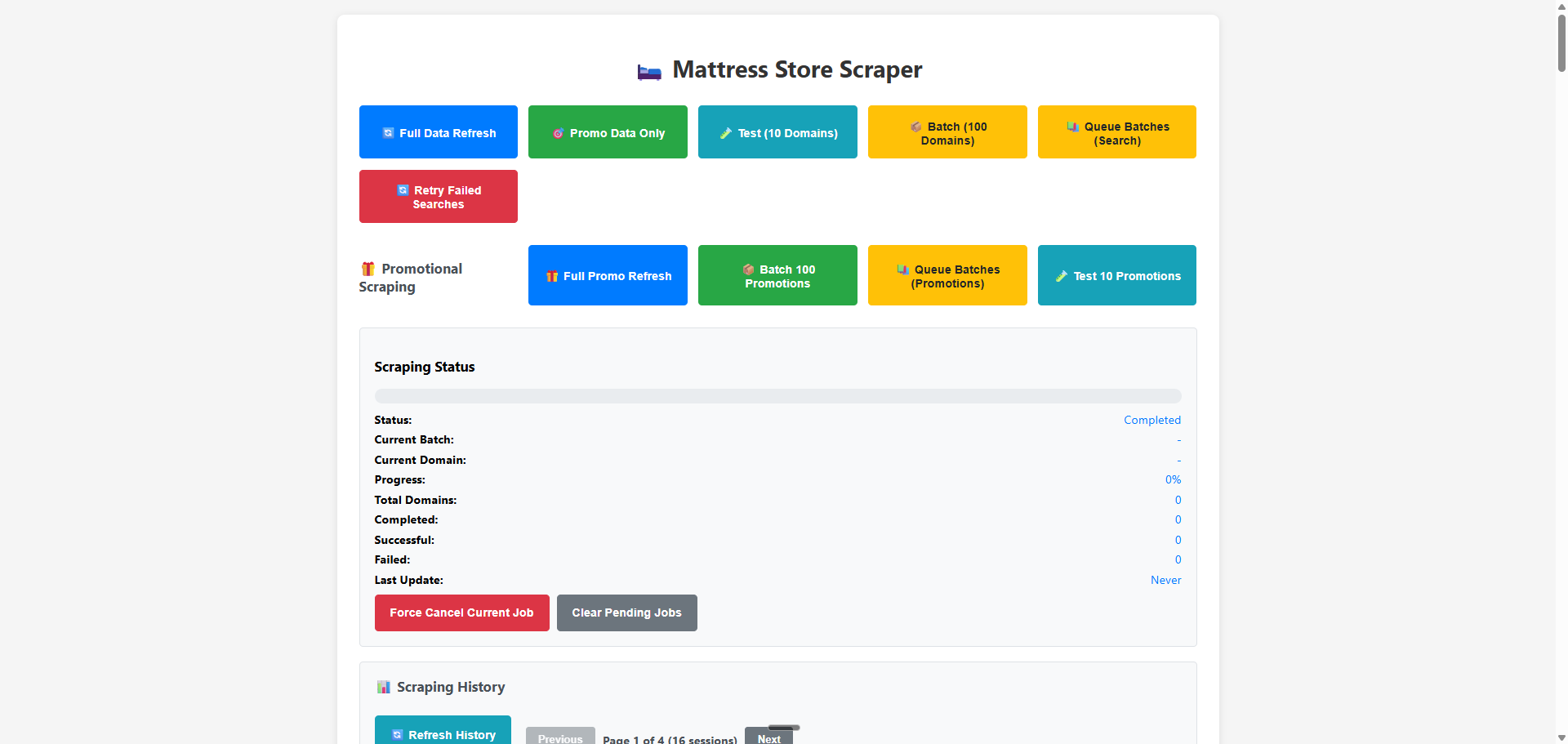Click the gift icon next to Promotional Scraping
This screenshot has height=744, width=1568.
coord(367,268)
